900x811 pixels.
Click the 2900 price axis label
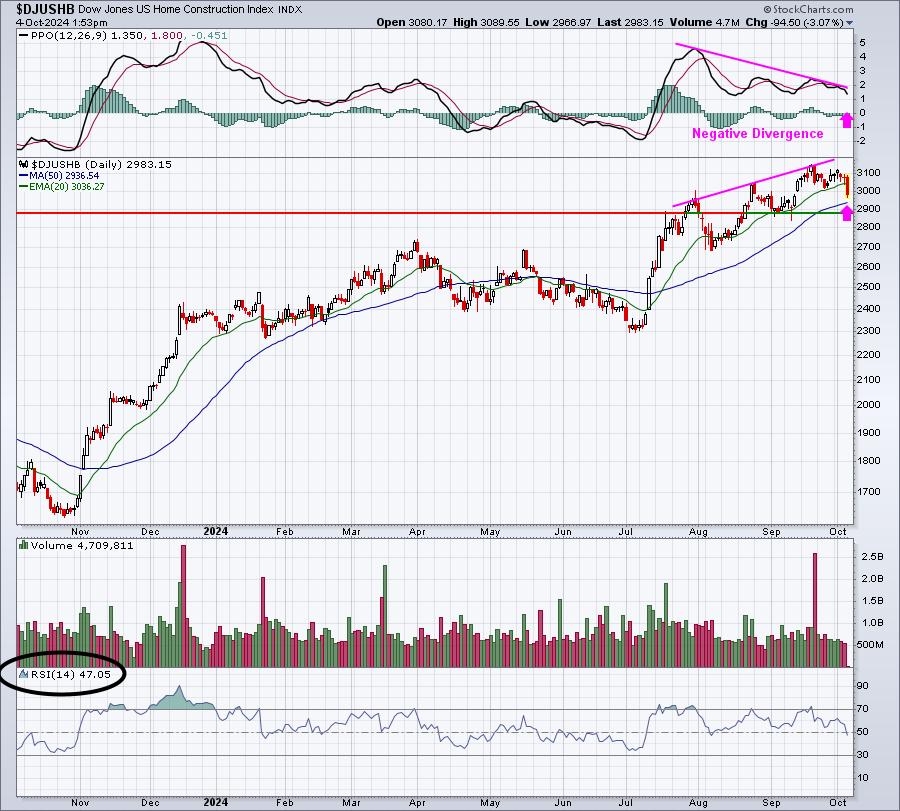coord(869,209)
